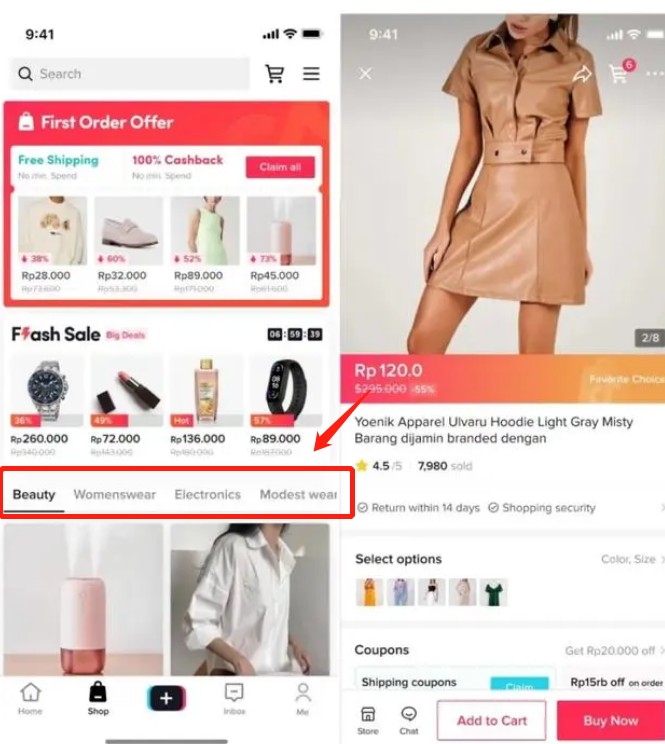The width and height of the screenshot is (665, 744).
Task: Expand Return within 14 days row arrow
Action: click(x=662, y=508)
